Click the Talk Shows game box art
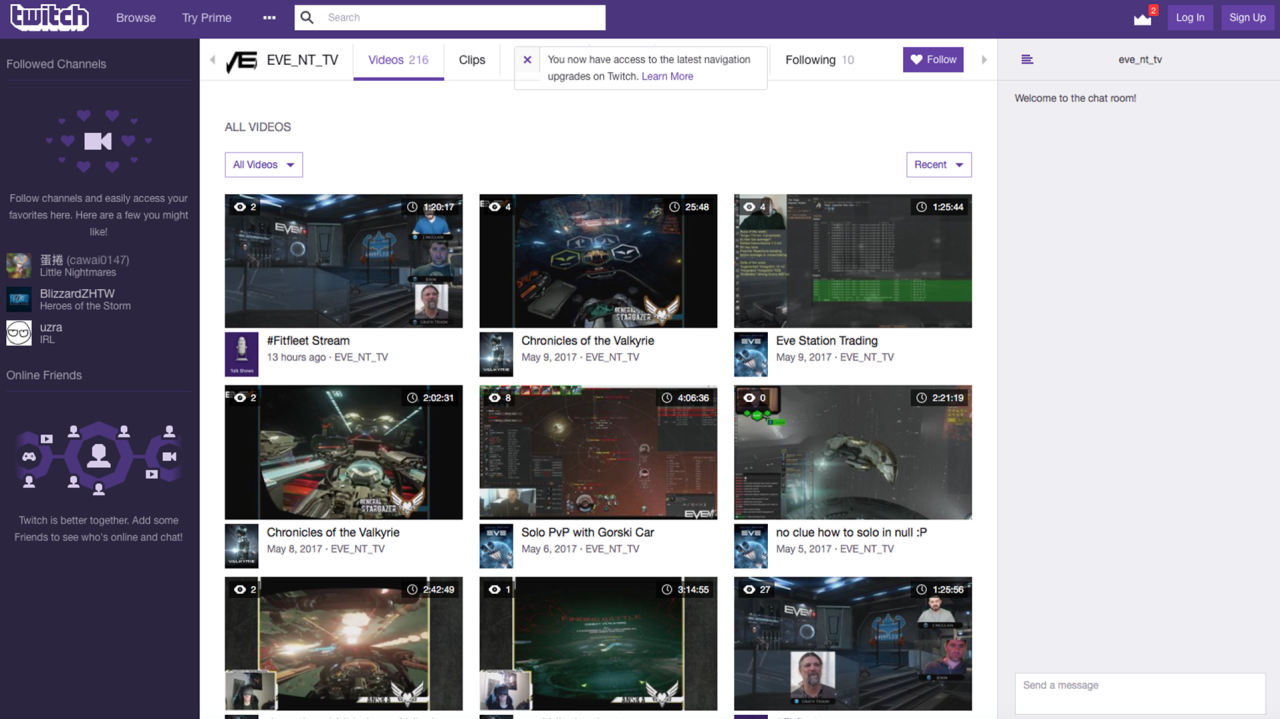The width and height of the screenshot is (1280, 719). click(241, 354)
